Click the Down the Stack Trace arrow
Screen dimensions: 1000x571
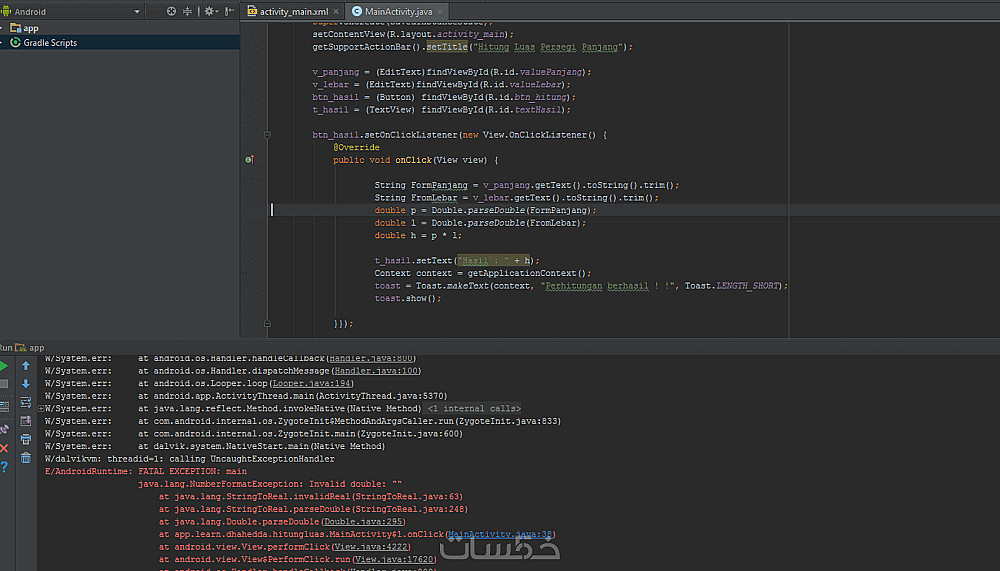(x=26, y=384)
